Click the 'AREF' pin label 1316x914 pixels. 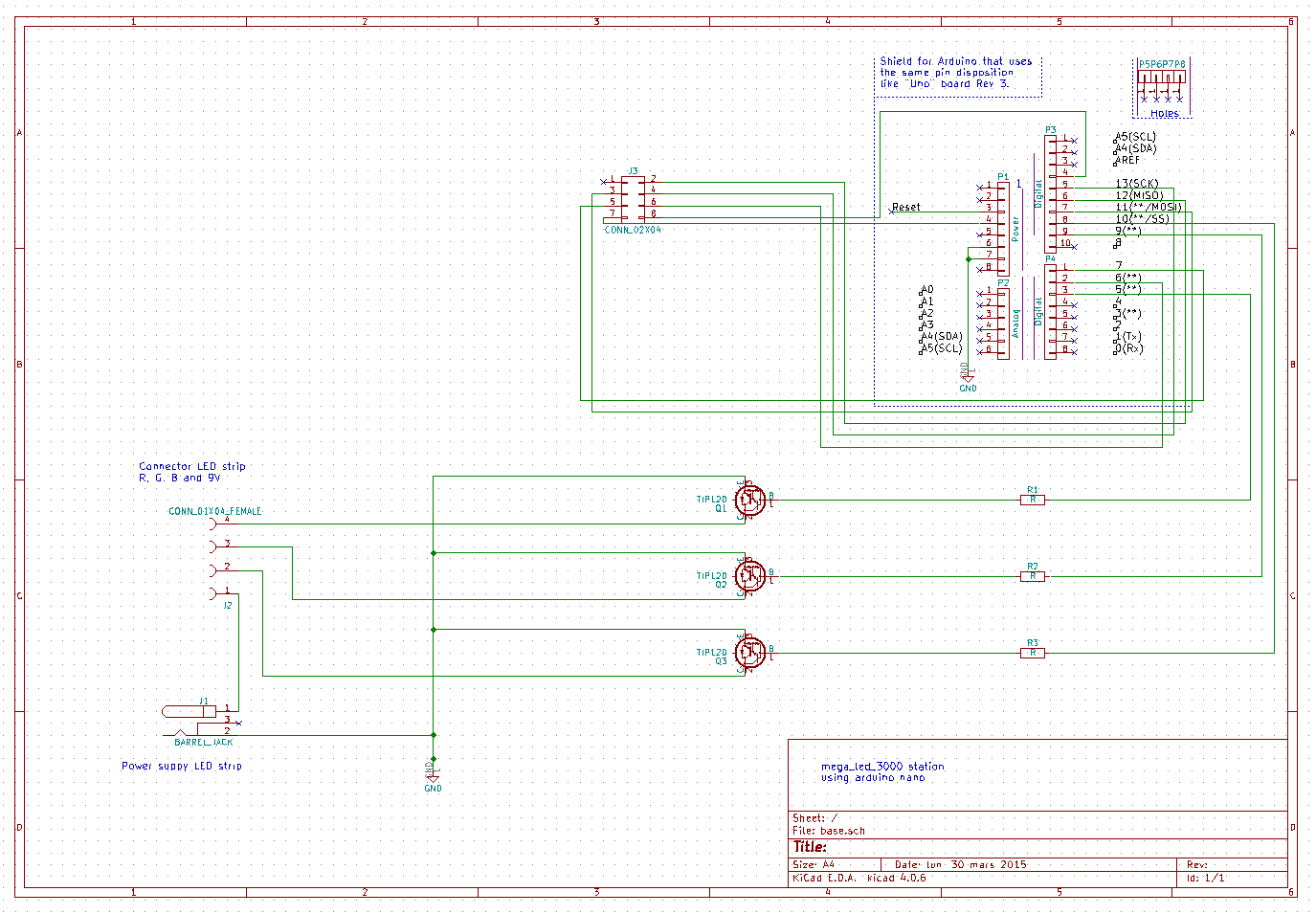coord(1128,160)
